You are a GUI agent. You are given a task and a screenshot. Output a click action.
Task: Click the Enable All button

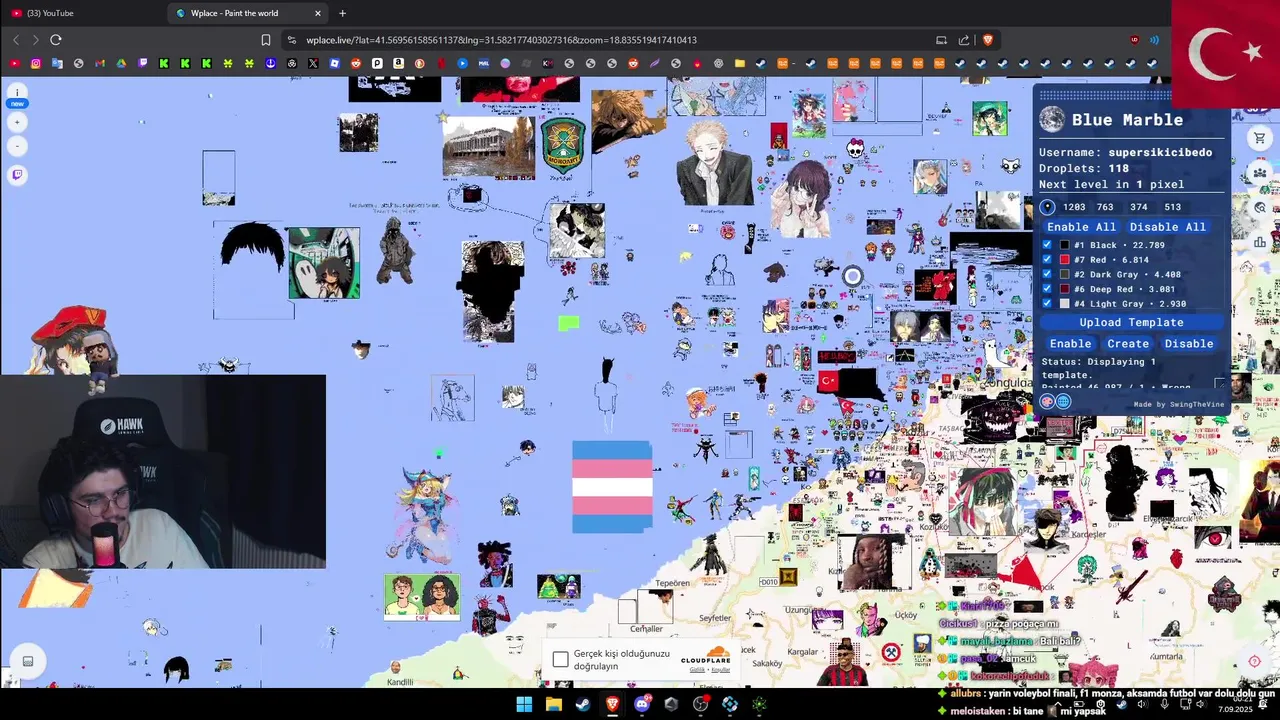[x=1081, y=227]
